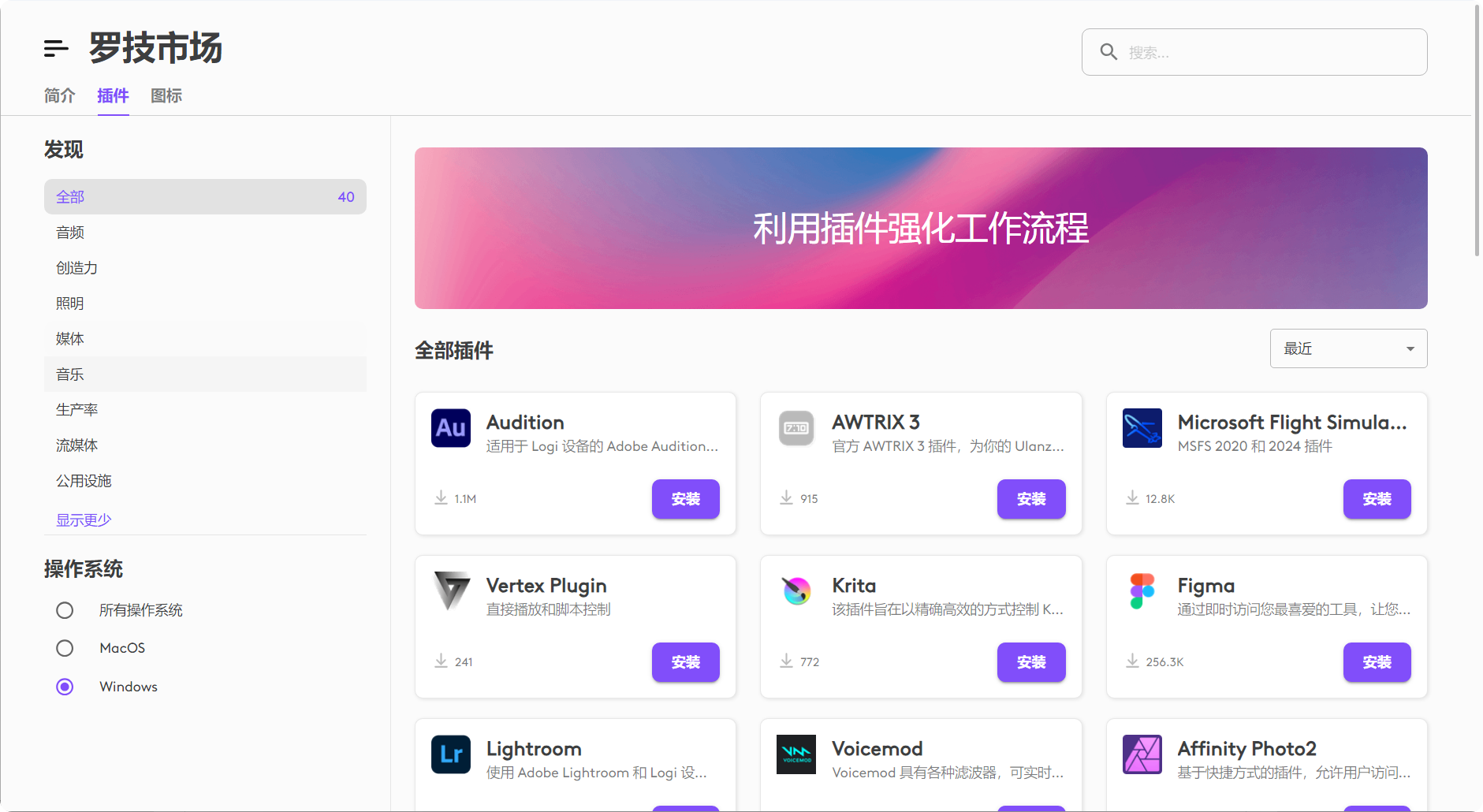The width and height of the screenshot is (1483, 812).
Task: Click the Flight Simulator download count icon
Action: [x=1132, y=498]
